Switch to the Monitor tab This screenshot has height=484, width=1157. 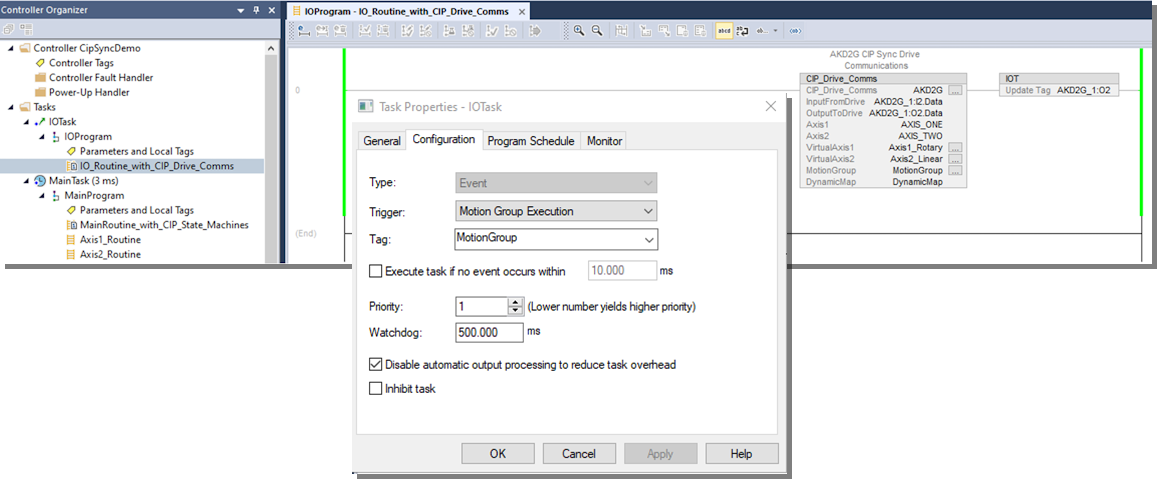pyautogui.click(x=605, y=140)
